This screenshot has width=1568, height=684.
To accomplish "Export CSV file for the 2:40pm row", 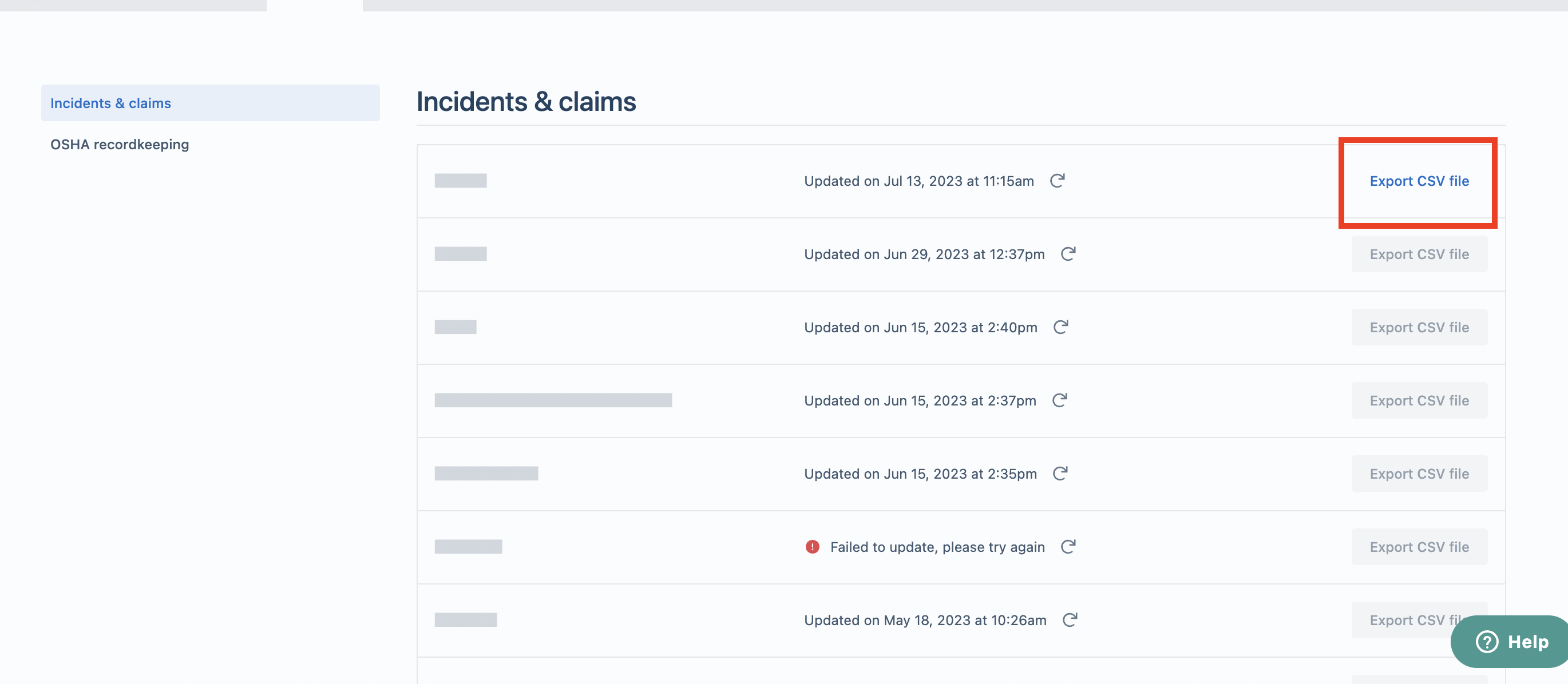I will click(1419, 327).
